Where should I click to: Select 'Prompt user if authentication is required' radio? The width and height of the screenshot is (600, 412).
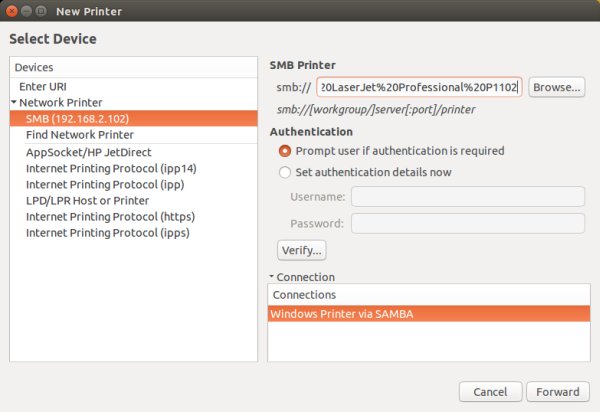[x=286, y=151]
